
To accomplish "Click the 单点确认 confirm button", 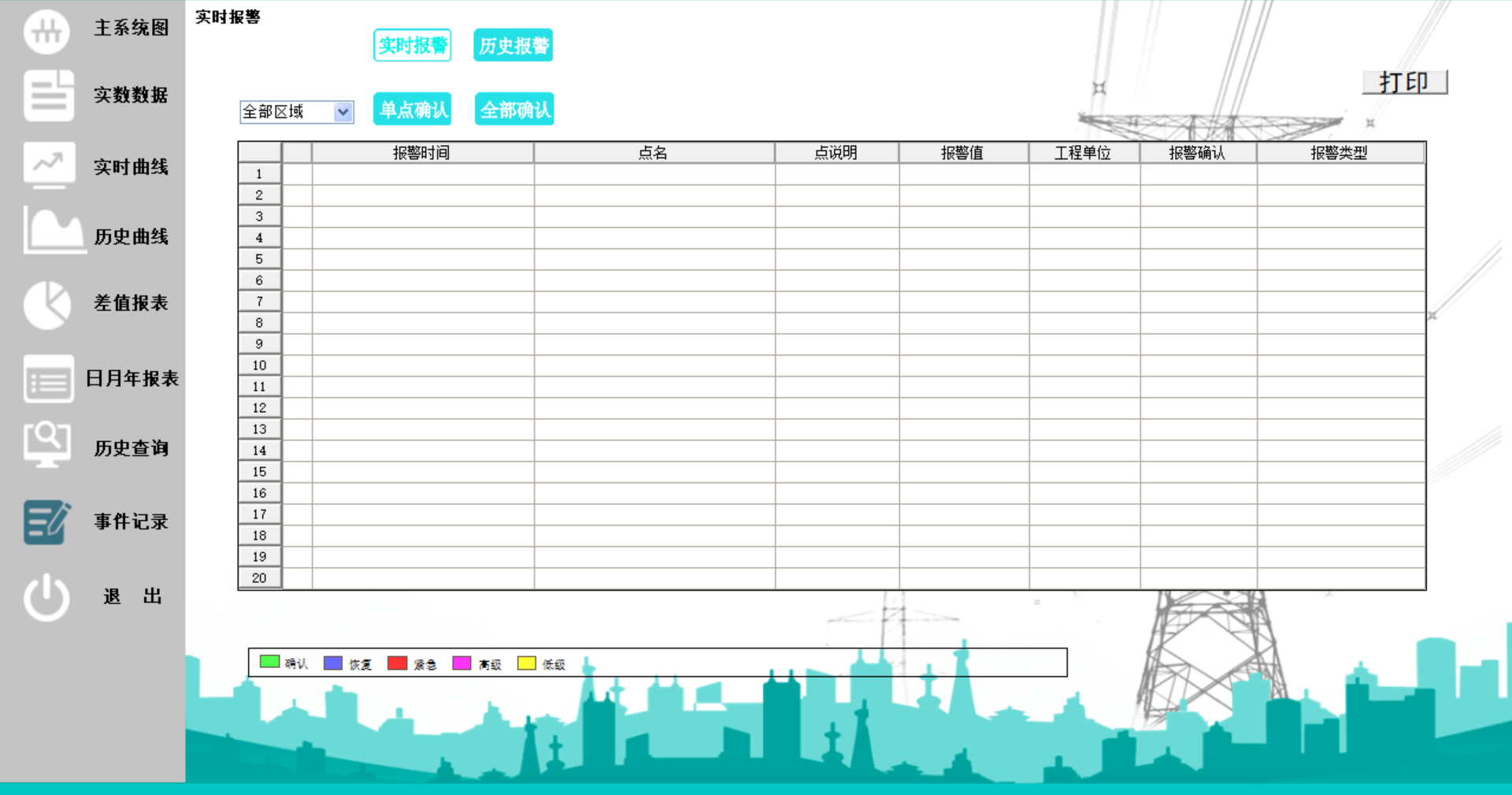I will click(x=412, y=109).
